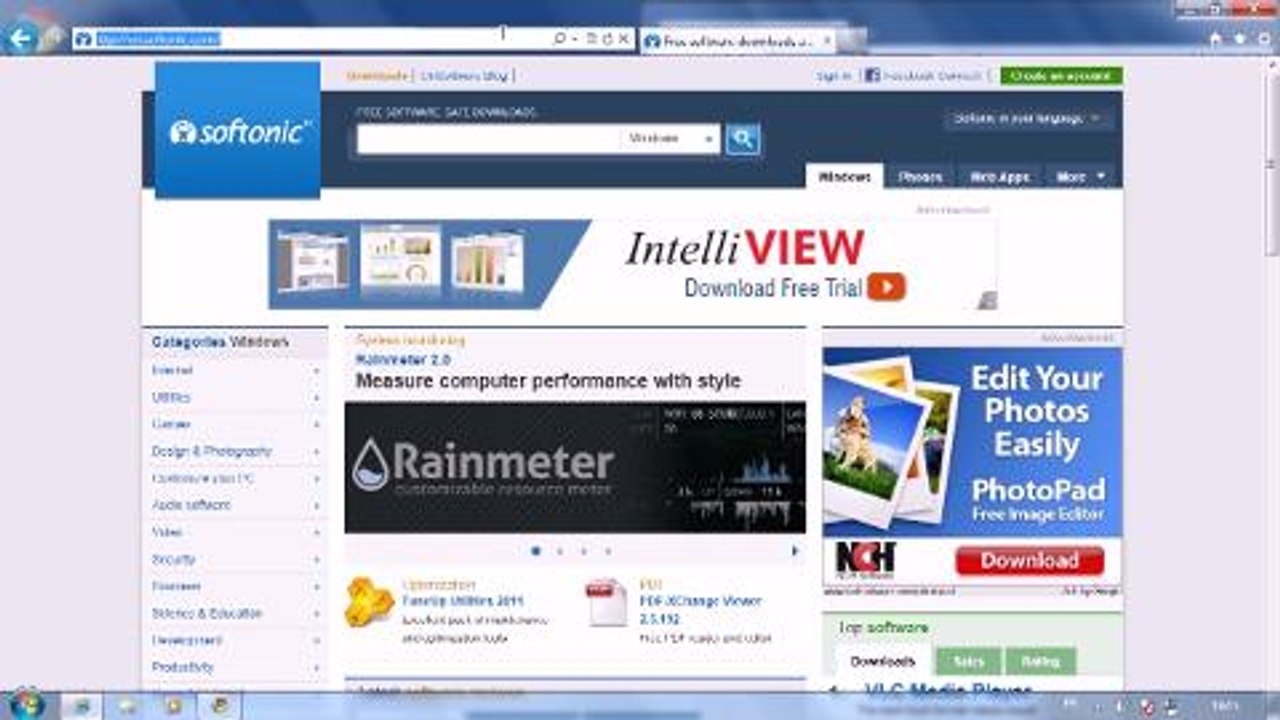Expand the Design & Photography category arrow
This screenshot has width=1280, height=720.
pos(316,452)
